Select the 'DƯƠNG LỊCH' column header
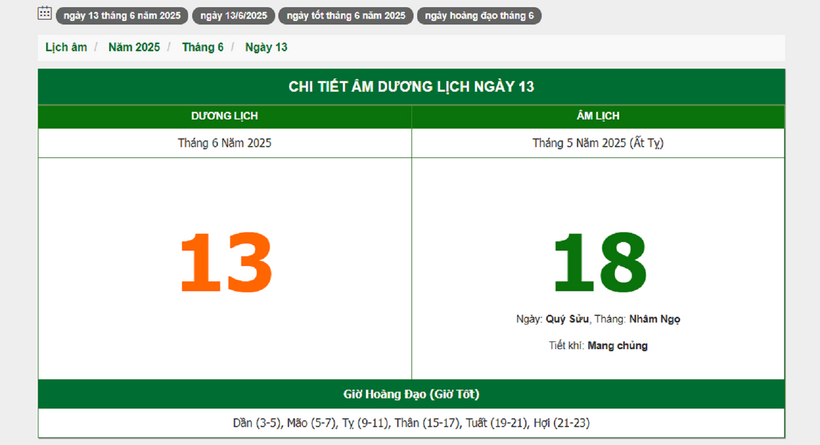820x445 pixels. tap(224, 117)
